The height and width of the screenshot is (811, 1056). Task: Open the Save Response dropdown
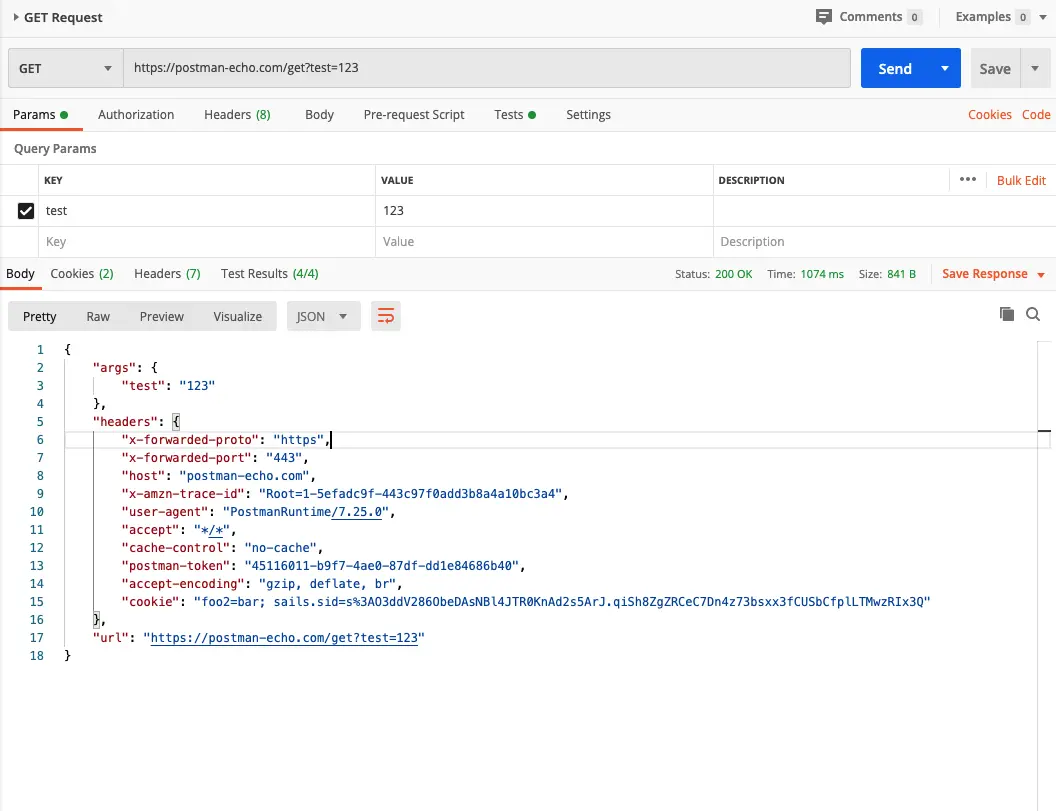click(993, 274)
